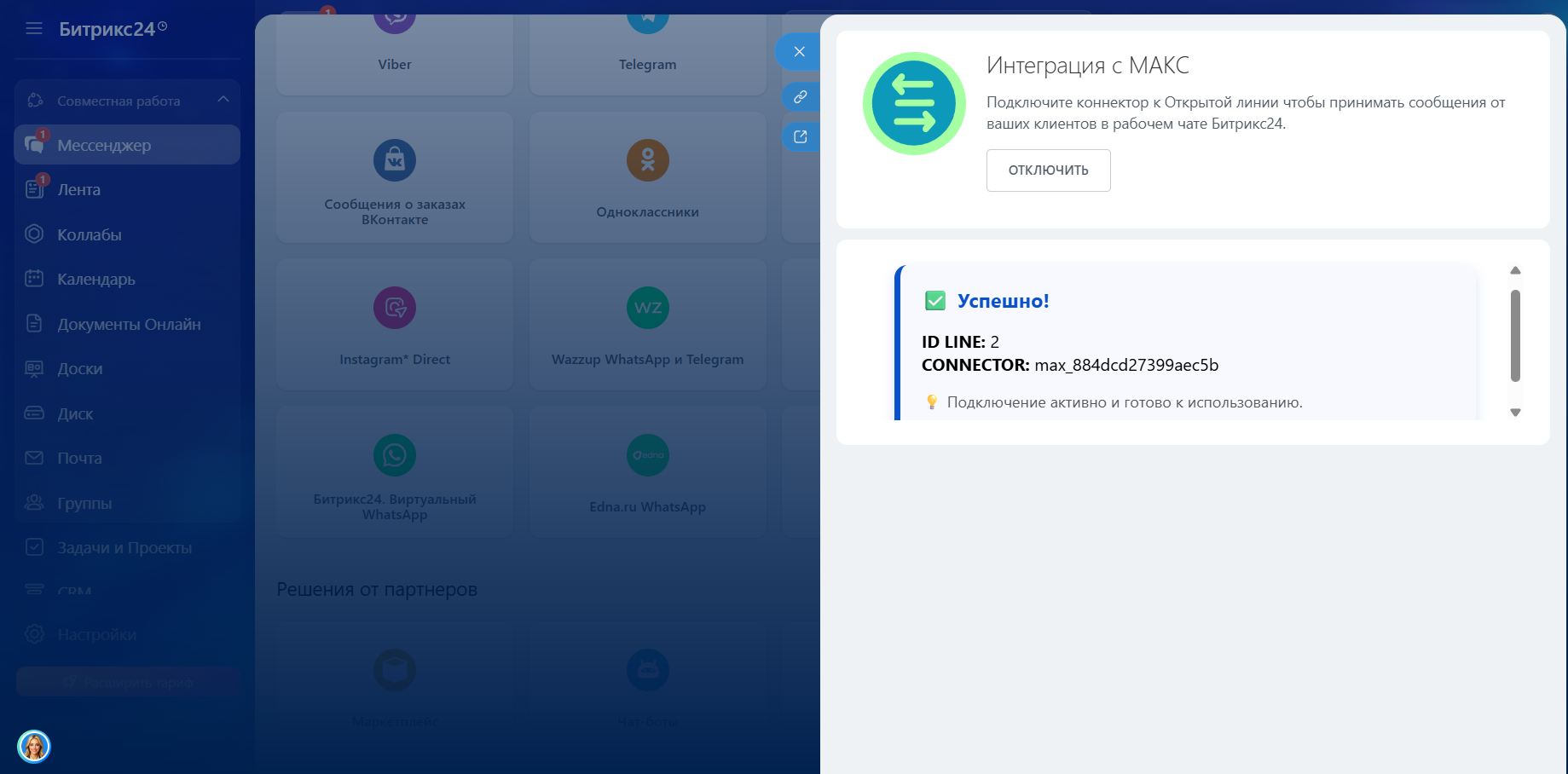Go to Лента in the sidebar
The height and width of the screenshot is (774, 1568).
[x=127, y=189]
